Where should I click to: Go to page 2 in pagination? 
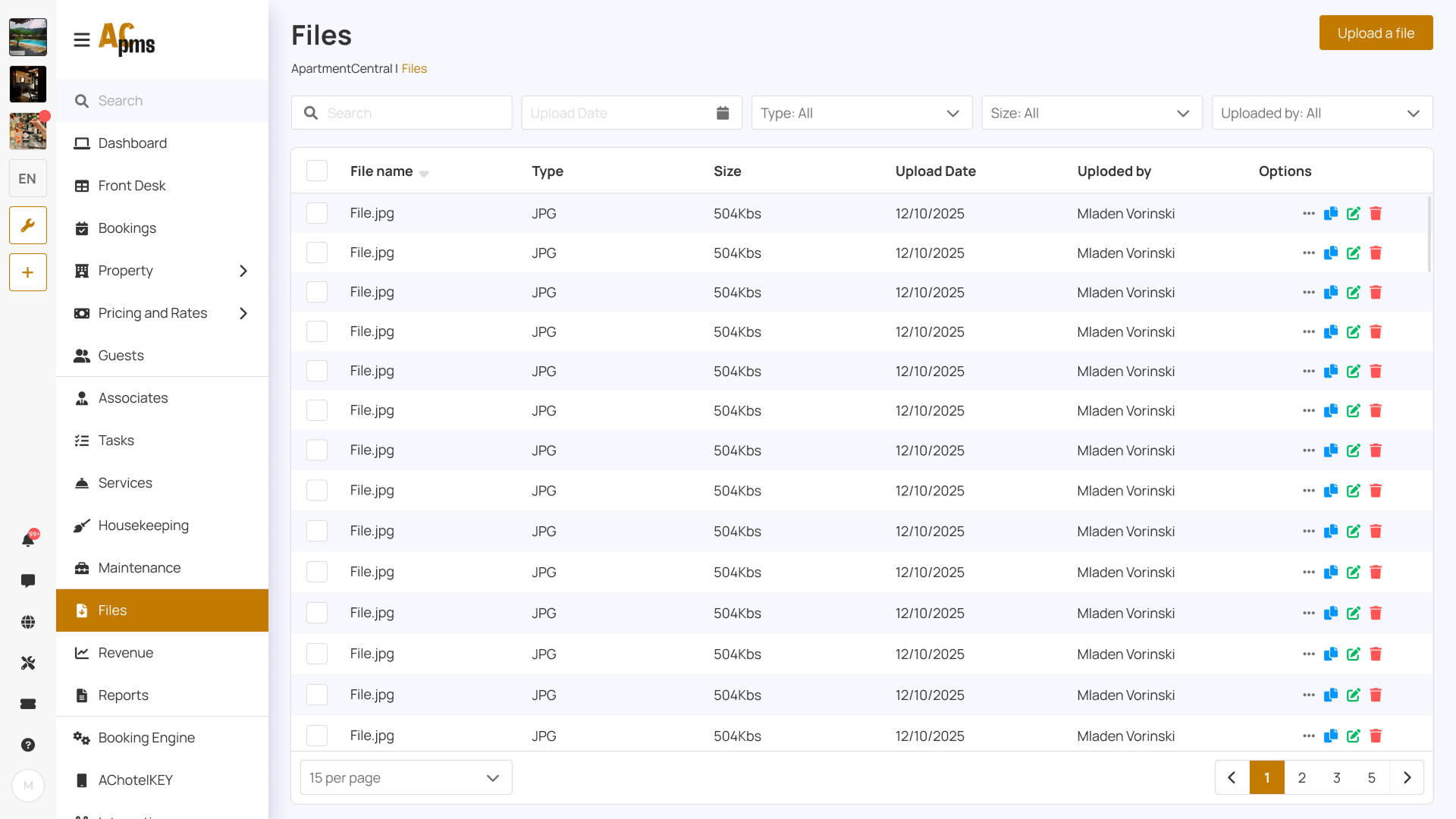[x=1302, y=778]
